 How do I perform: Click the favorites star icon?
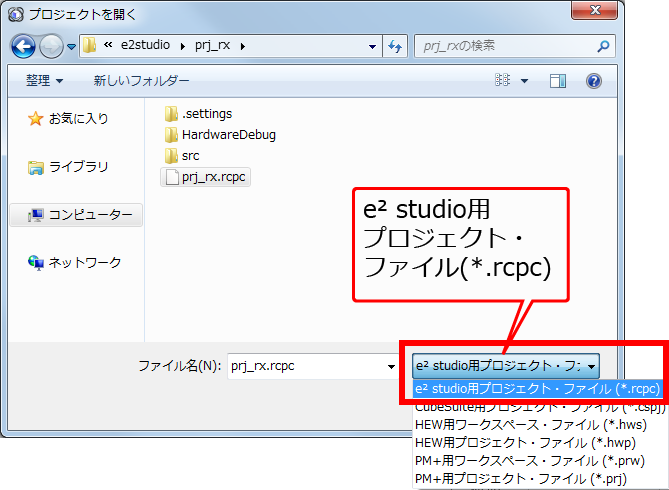click(35, 119)
